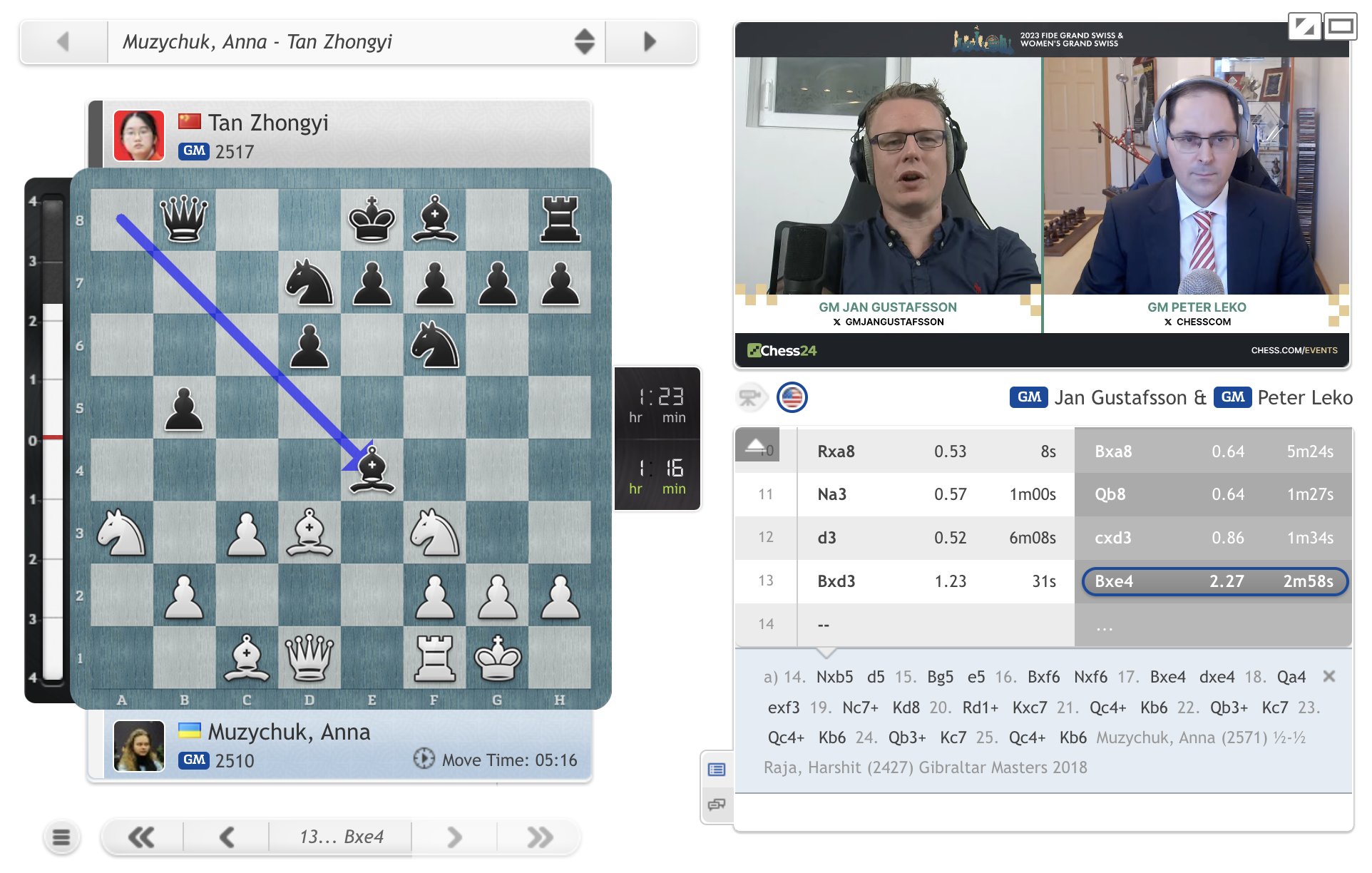Click the black king on e8
The width and height of the screenshot is (1372, 873).
tap(372, 219)
